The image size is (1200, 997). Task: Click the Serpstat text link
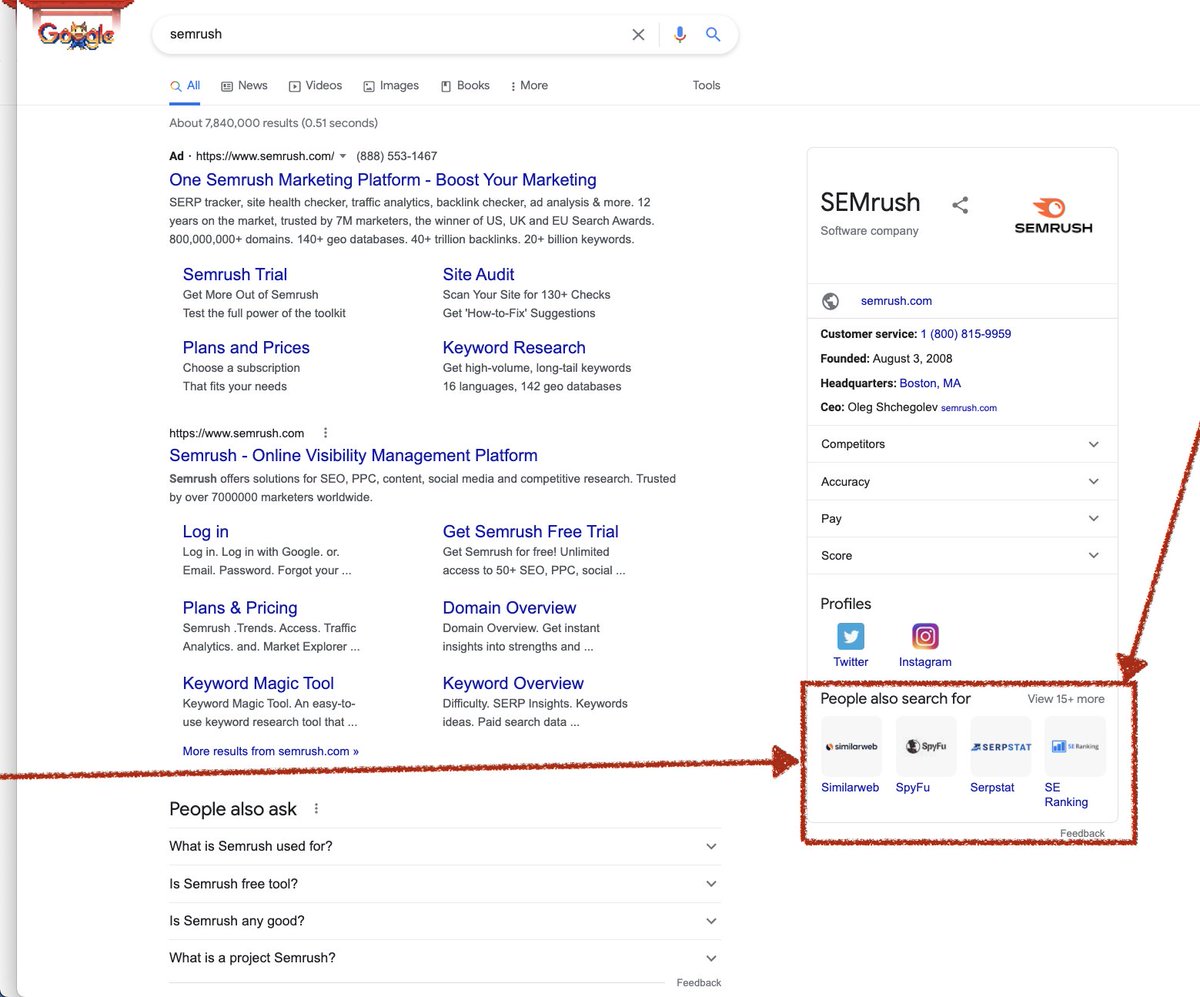pyautogui.click(x=992, y=788)
